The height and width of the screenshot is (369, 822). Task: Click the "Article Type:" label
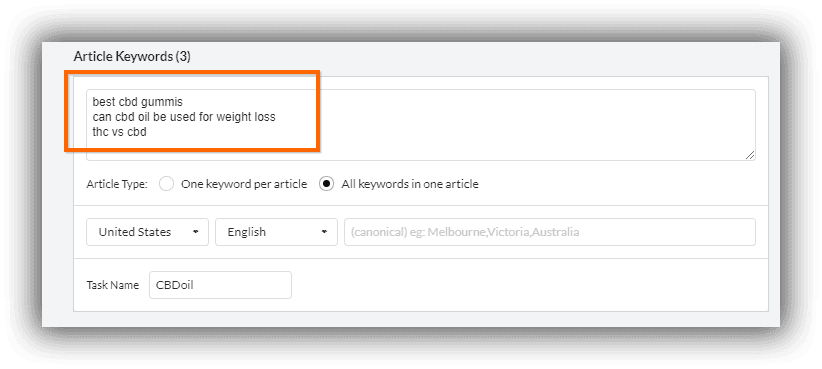pos(117,184)
